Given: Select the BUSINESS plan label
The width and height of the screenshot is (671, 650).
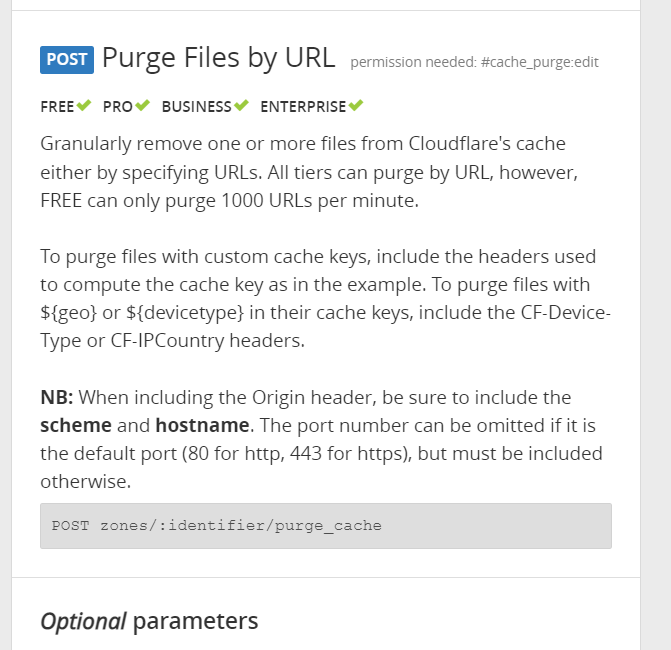Looking at the screenshot, I should (x=196, y=107).
